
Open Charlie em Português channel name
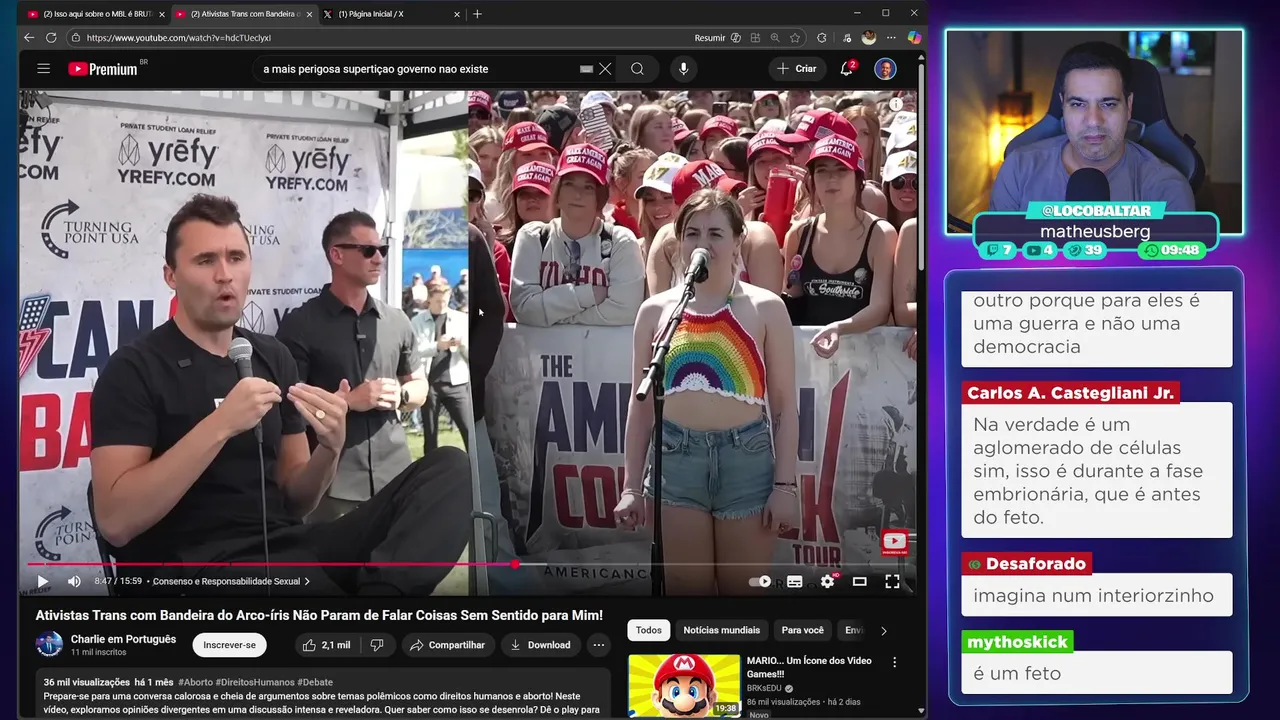click(123, 639)
